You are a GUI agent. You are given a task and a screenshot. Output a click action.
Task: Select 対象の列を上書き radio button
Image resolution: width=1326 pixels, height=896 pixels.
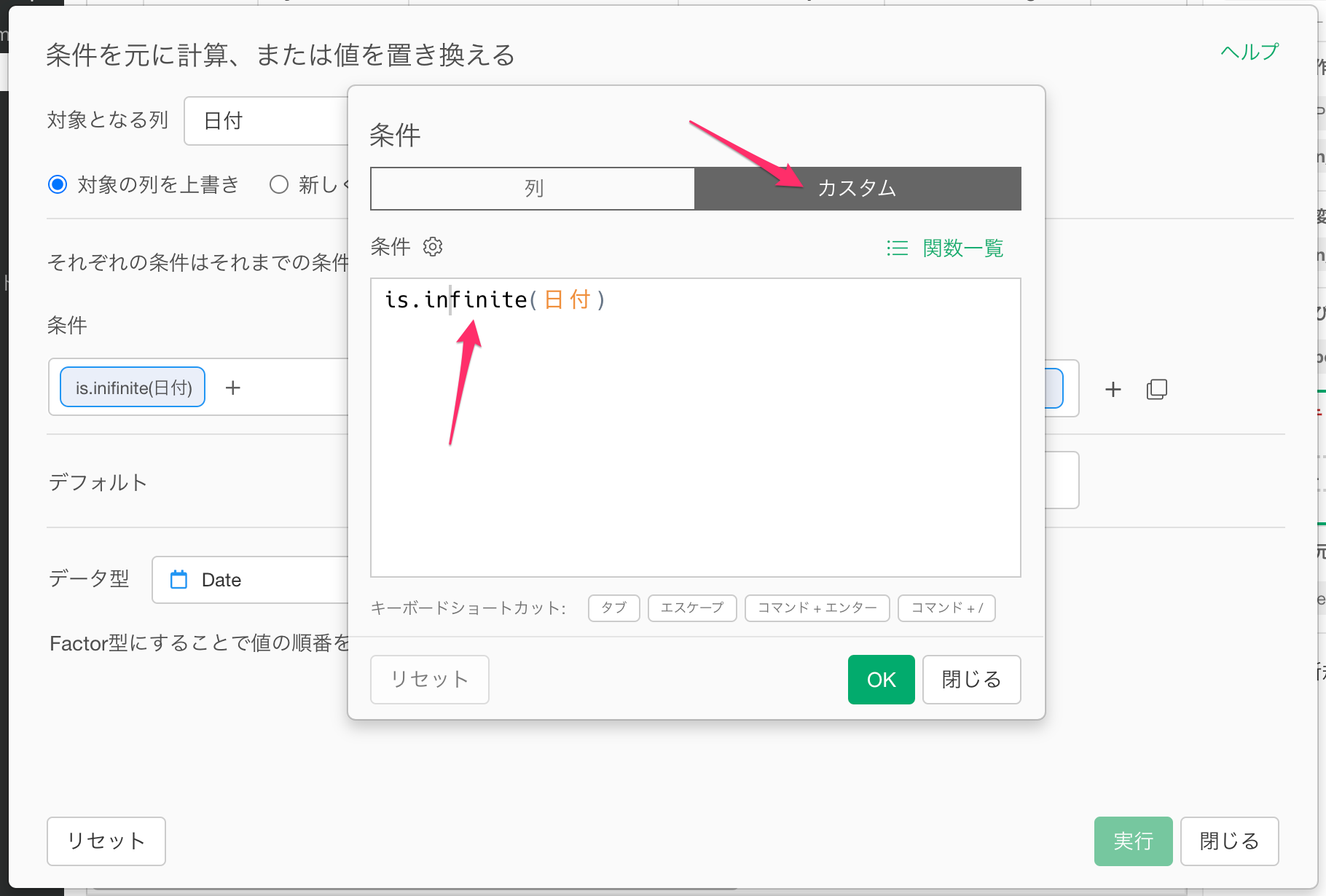tap(58, 185)
